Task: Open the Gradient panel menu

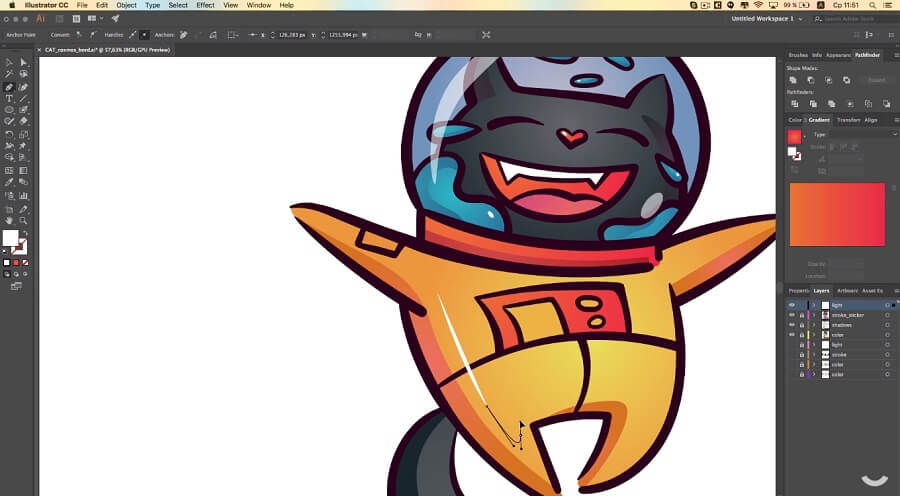Action: click(896, 120)
